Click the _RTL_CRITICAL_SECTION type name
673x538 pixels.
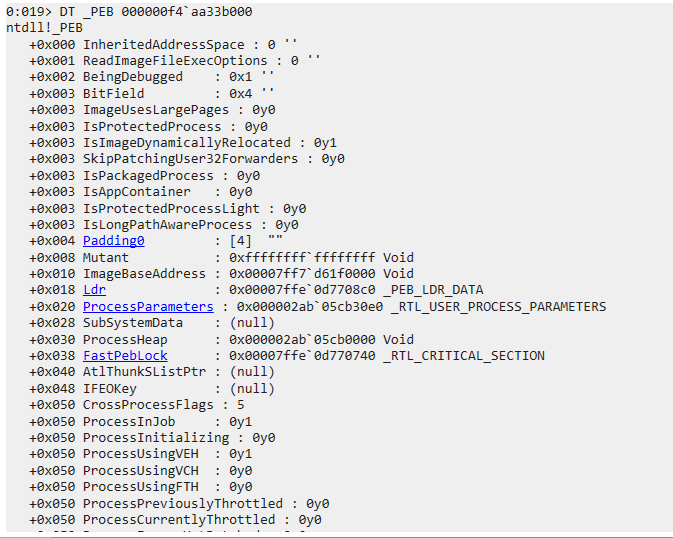[x=464, y=356]
